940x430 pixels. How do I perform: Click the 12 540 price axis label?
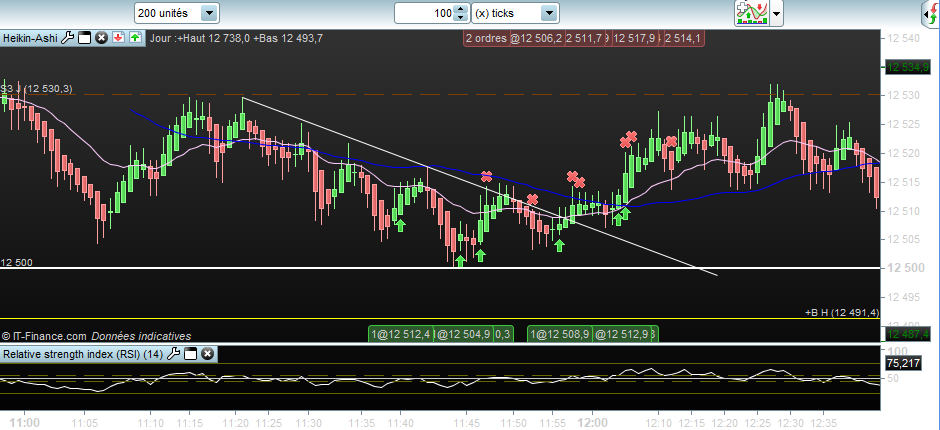point(903,38)
